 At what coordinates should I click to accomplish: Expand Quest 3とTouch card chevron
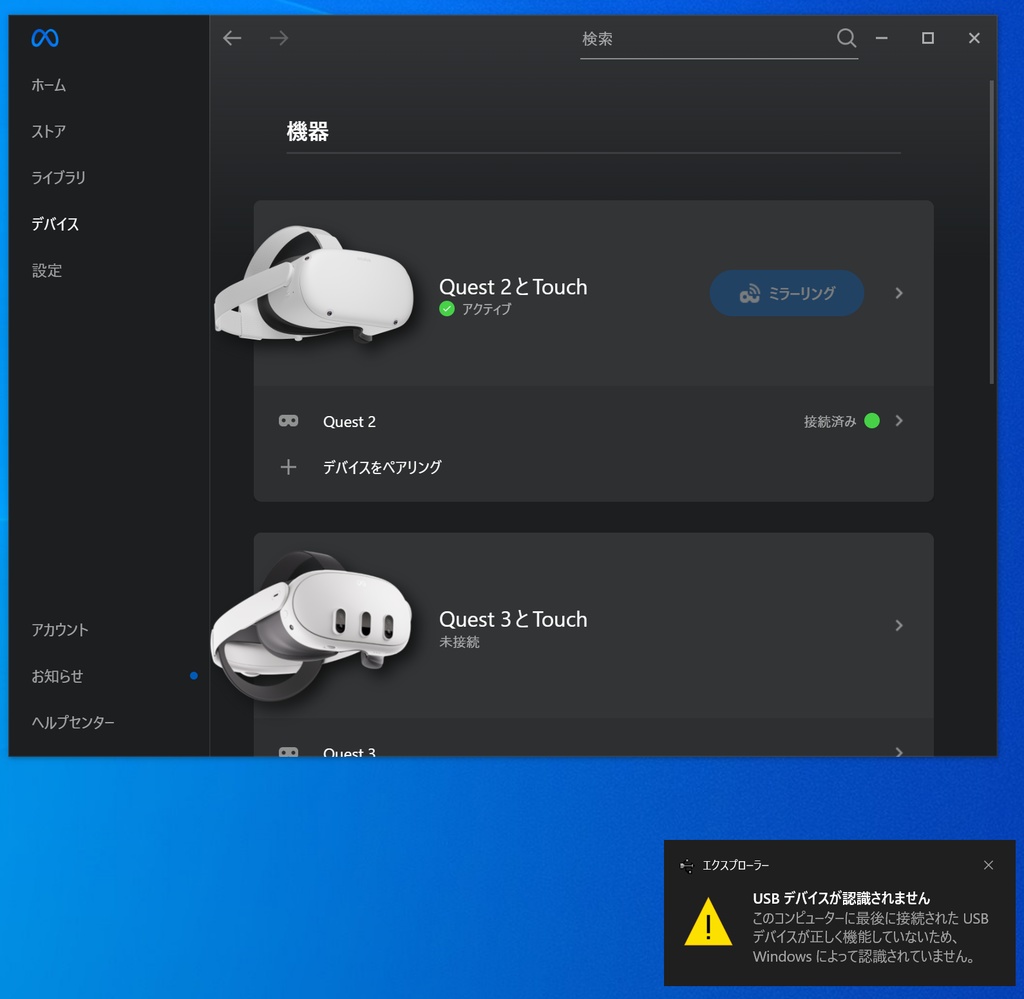(x=899, y=626)
